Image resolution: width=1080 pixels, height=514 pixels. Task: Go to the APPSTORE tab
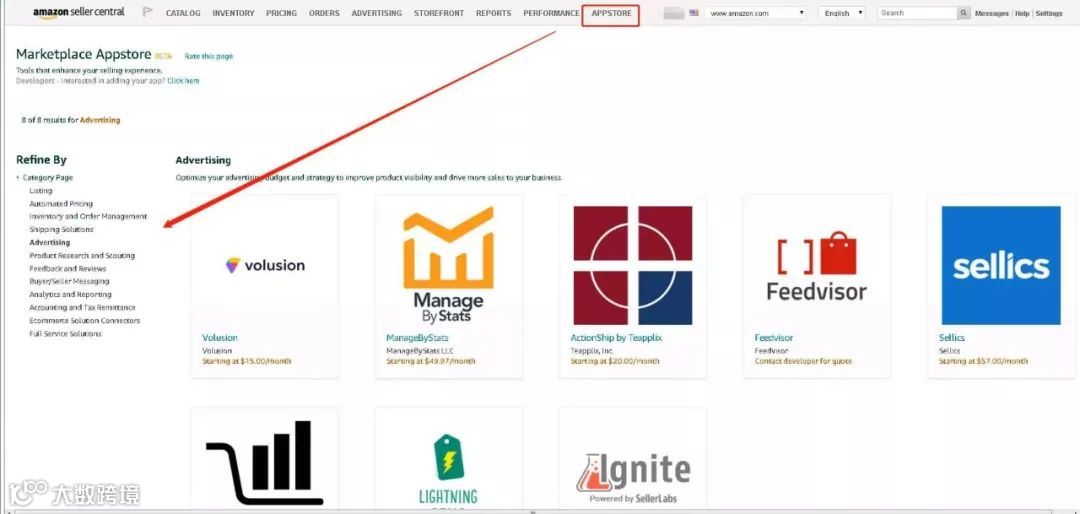point(611,13)
